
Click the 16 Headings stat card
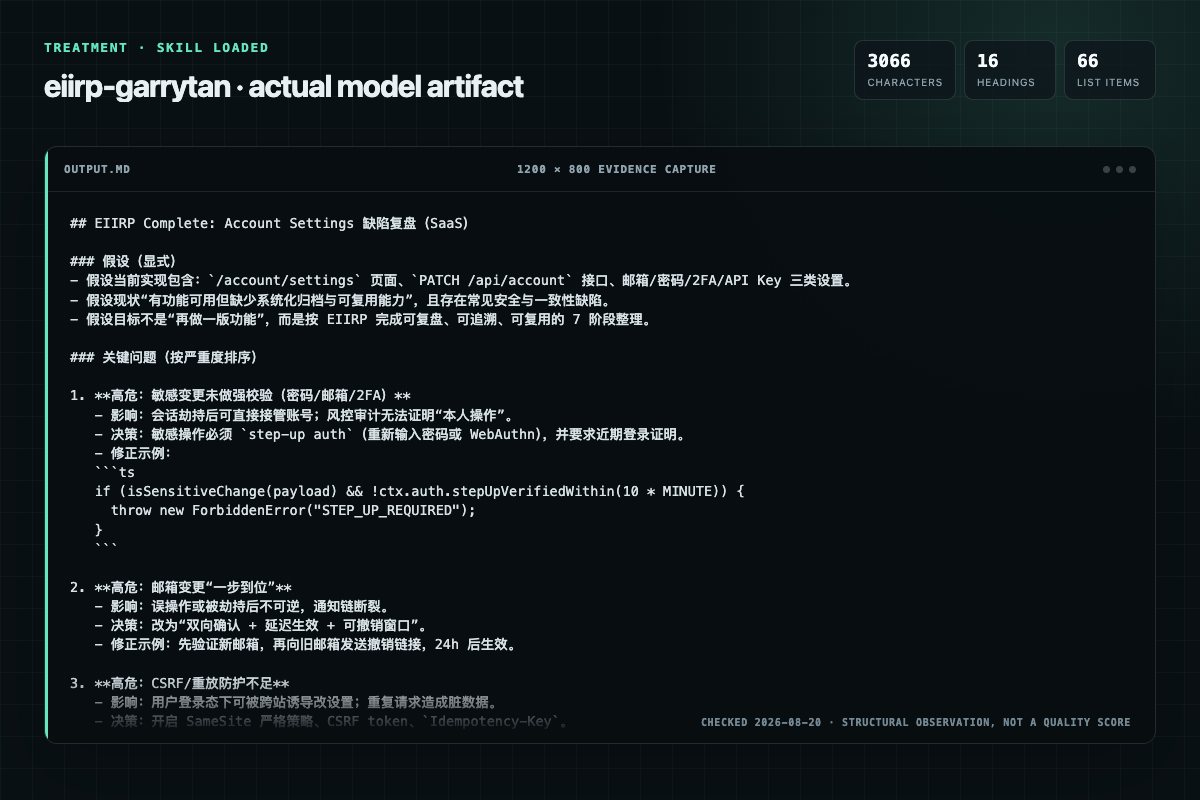1010,70
